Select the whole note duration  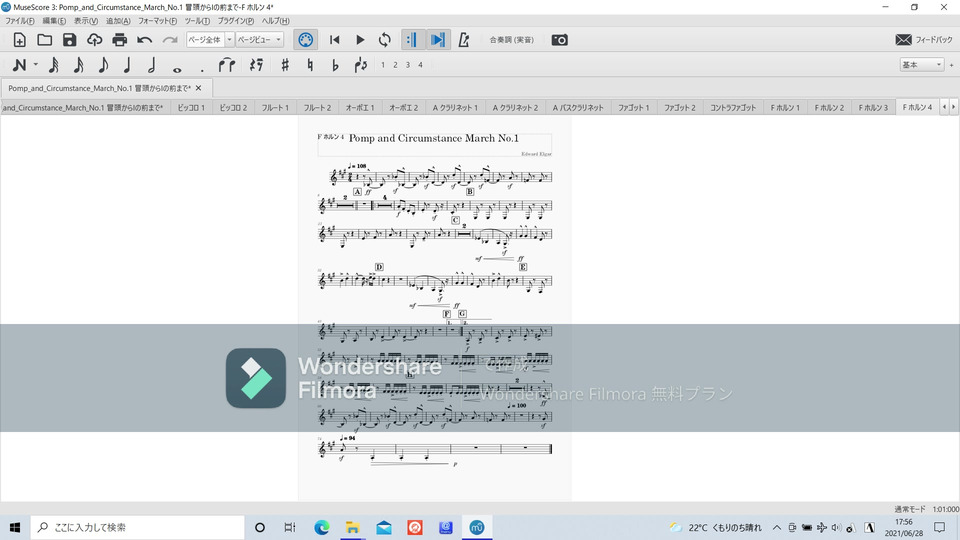177,69
